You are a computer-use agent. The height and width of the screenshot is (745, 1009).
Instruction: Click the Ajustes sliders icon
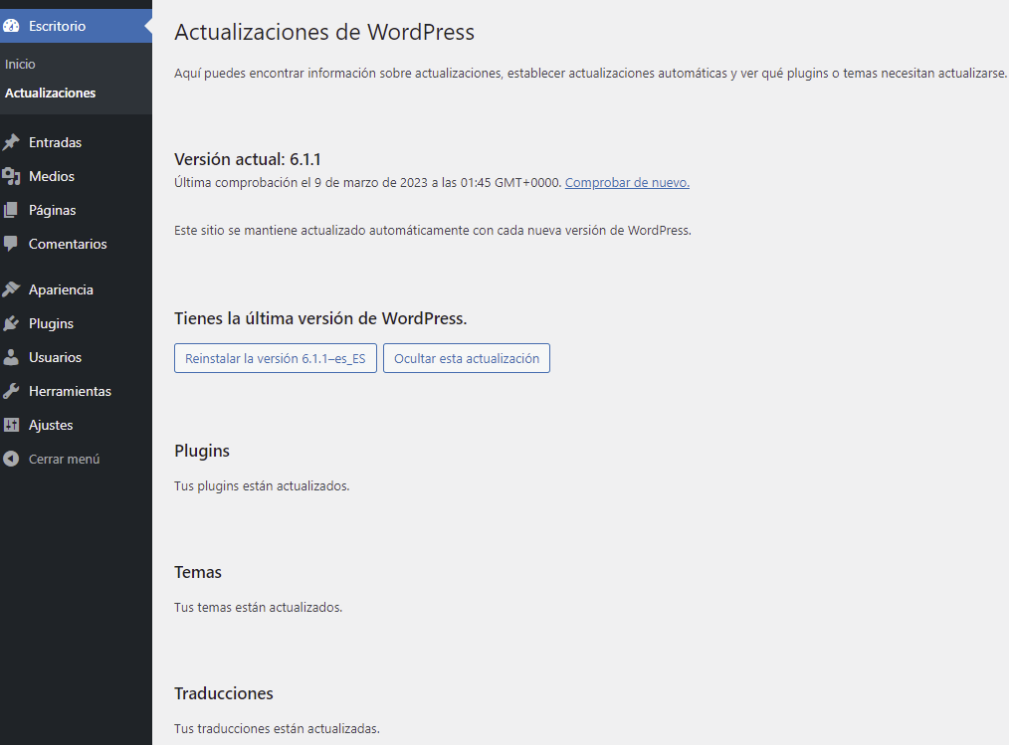click(x=11, y=425)
